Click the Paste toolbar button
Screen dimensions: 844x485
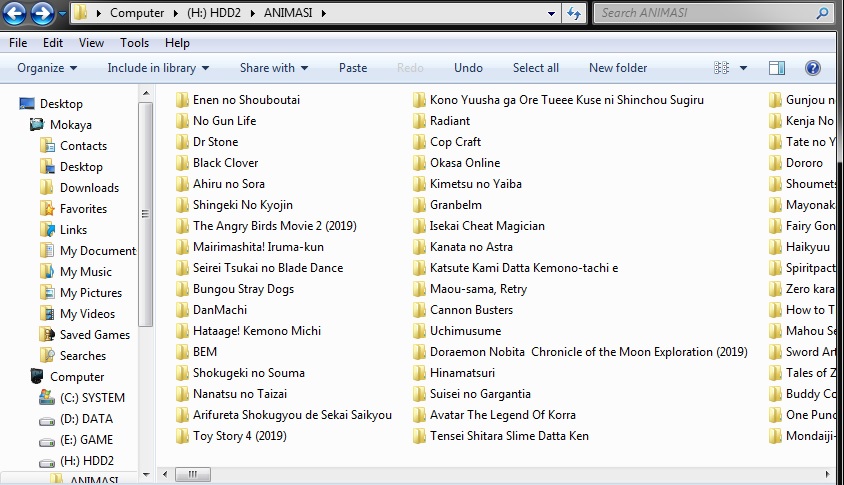(x=353, y=68)
